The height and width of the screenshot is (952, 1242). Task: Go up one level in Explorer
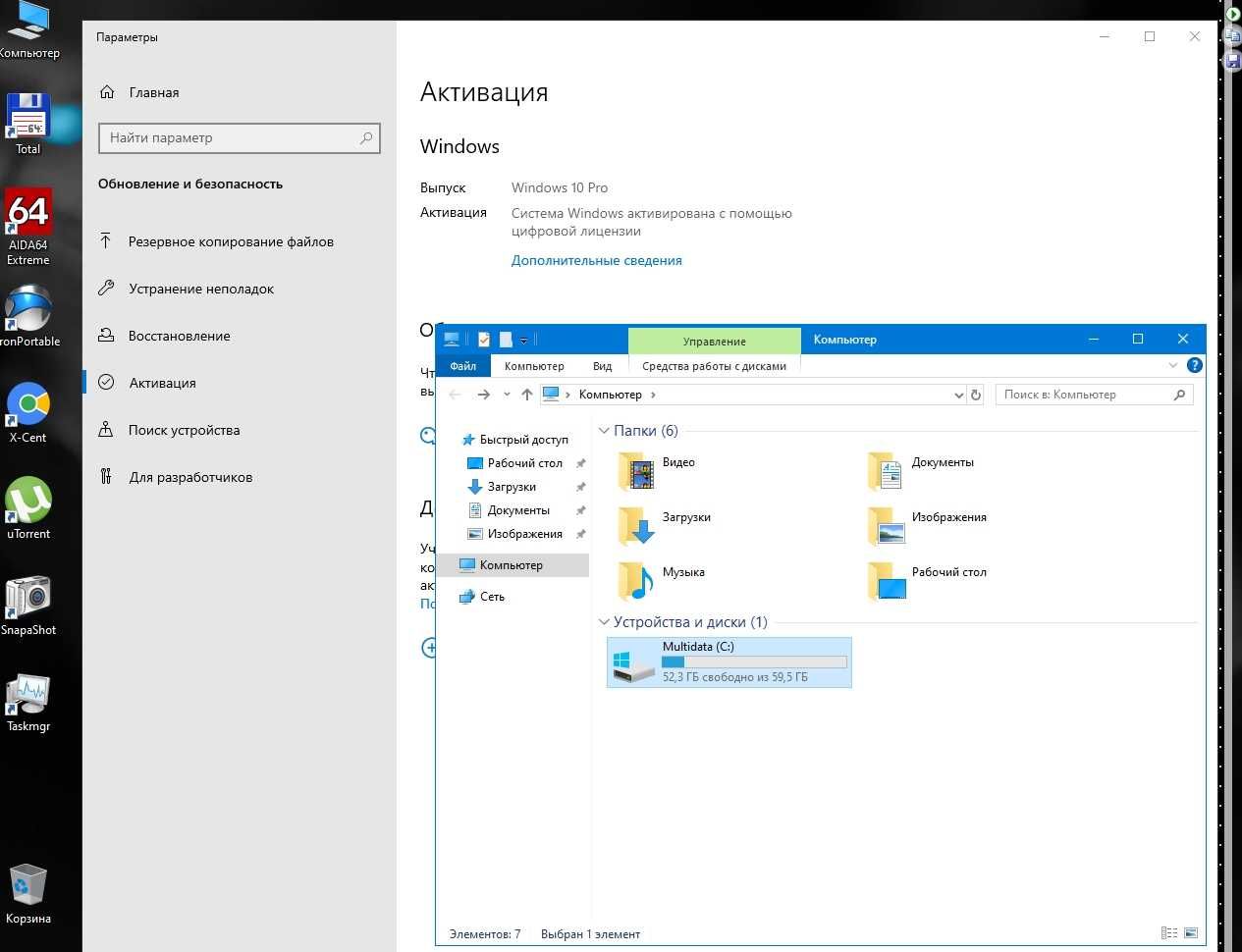pyautogui.click(x=527, y=395)
